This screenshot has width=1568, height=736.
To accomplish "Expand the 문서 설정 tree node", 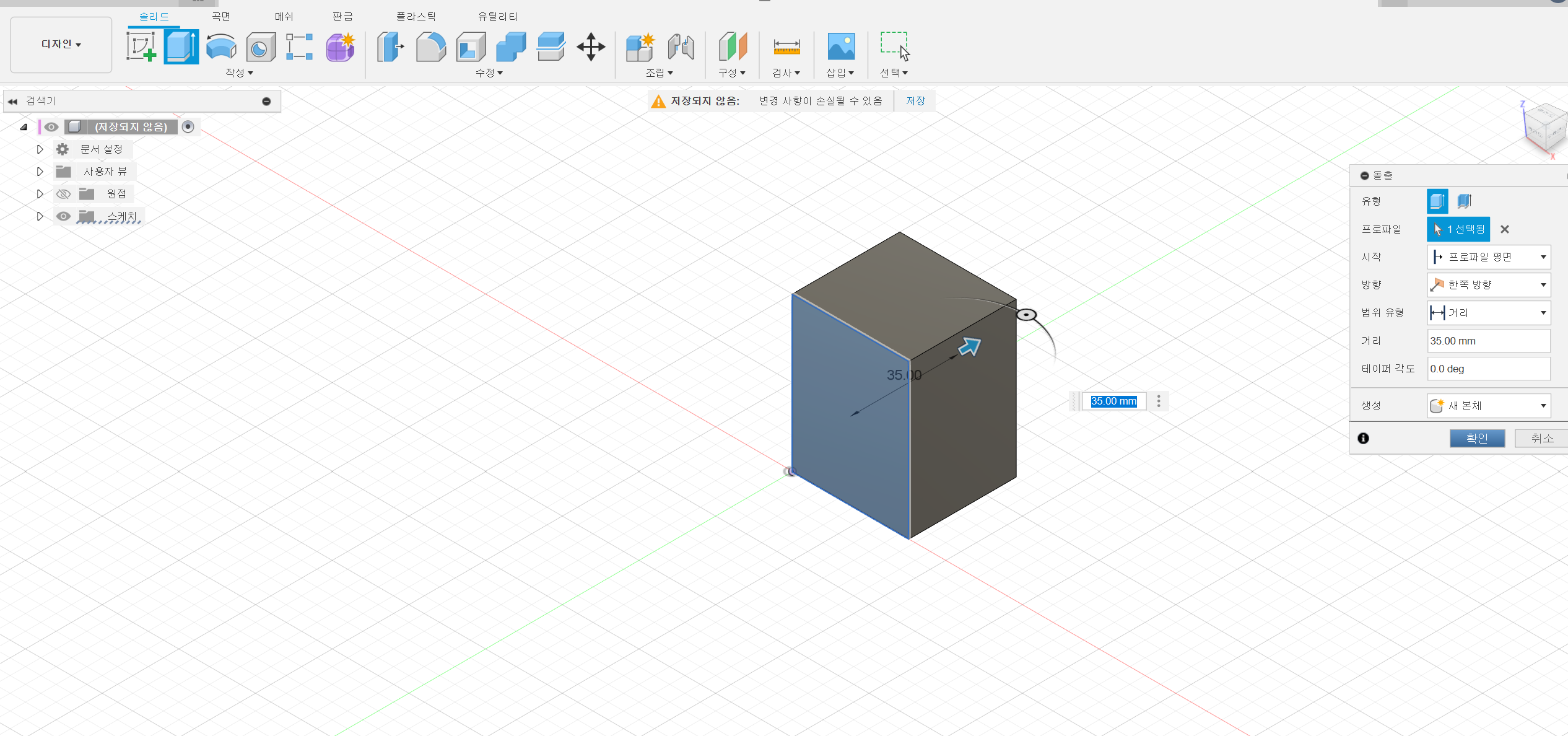I will click(40, 149).
